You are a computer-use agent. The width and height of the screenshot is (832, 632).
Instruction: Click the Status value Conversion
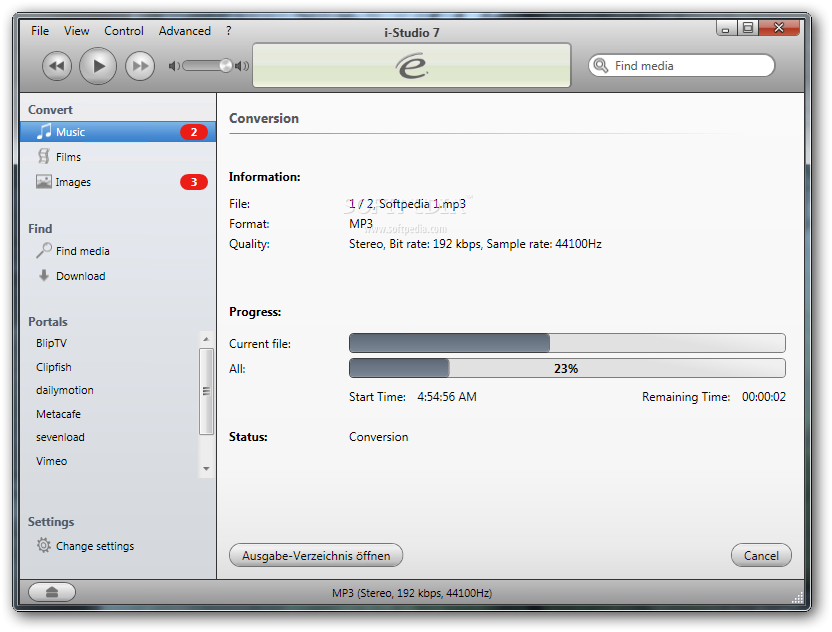(378, 437)
